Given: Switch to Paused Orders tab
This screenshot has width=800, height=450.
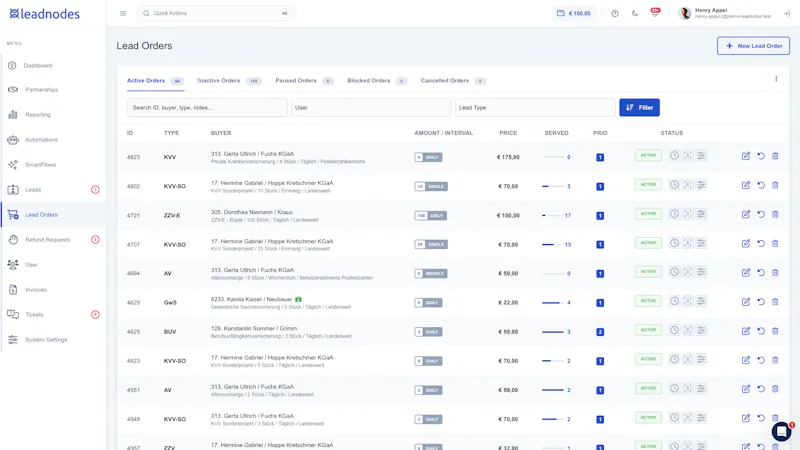Looking at the screenshot, I should tap(304, 81).
